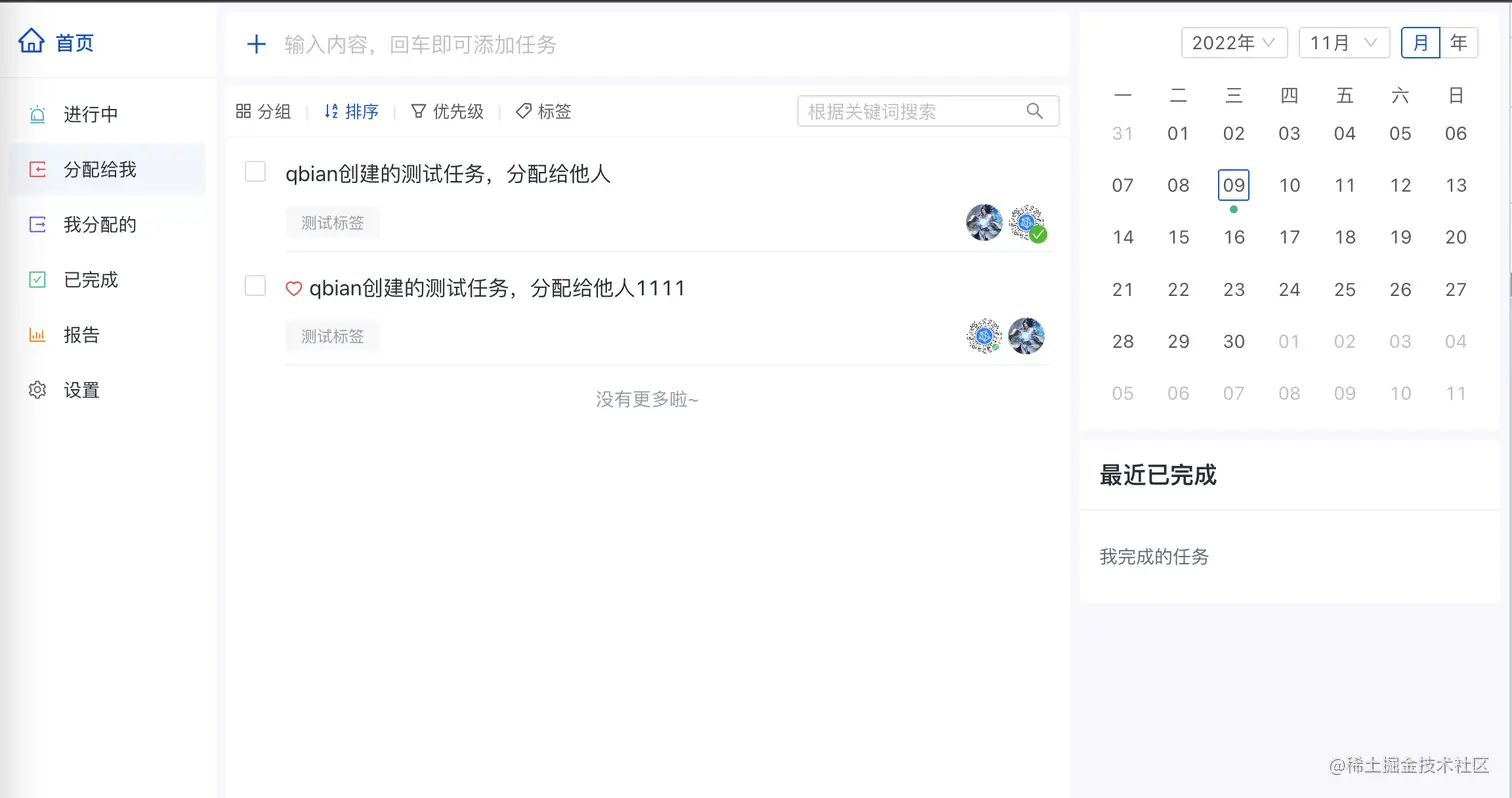
Task: Click the plus icon to add task
Action: (x=256, y=44)
